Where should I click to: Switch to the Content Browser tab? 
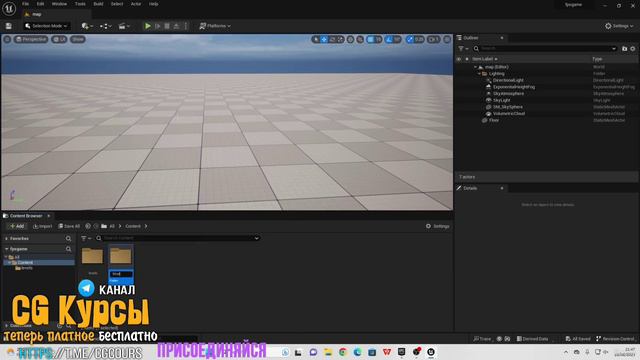tap(26, 216)
